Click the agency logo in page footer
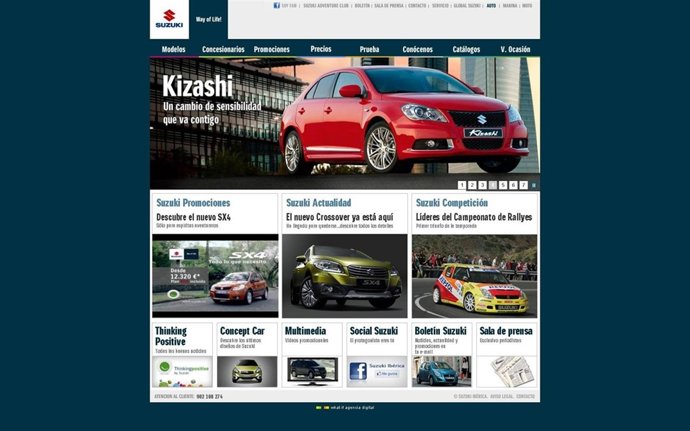This screenshot has width=690, height=431. tap(323, 408)
